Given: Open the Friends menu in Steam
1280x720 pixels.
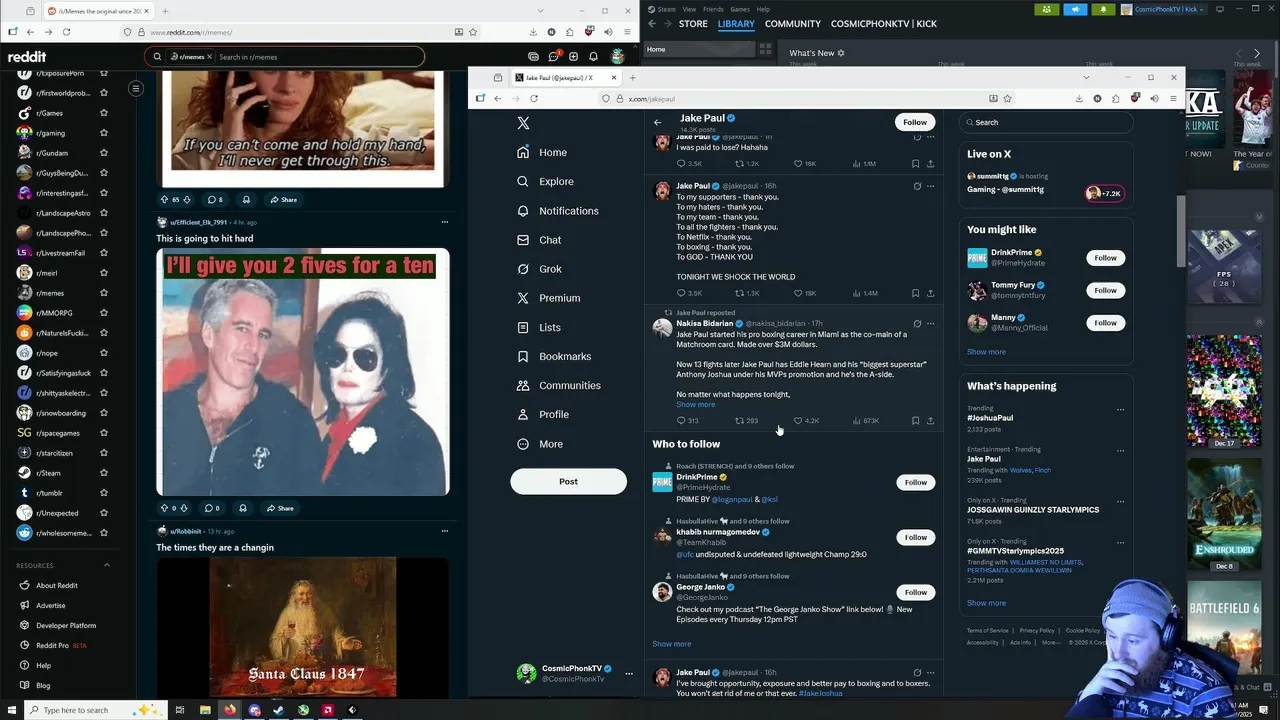Looking at the screenshot, I should coord(713,9).
